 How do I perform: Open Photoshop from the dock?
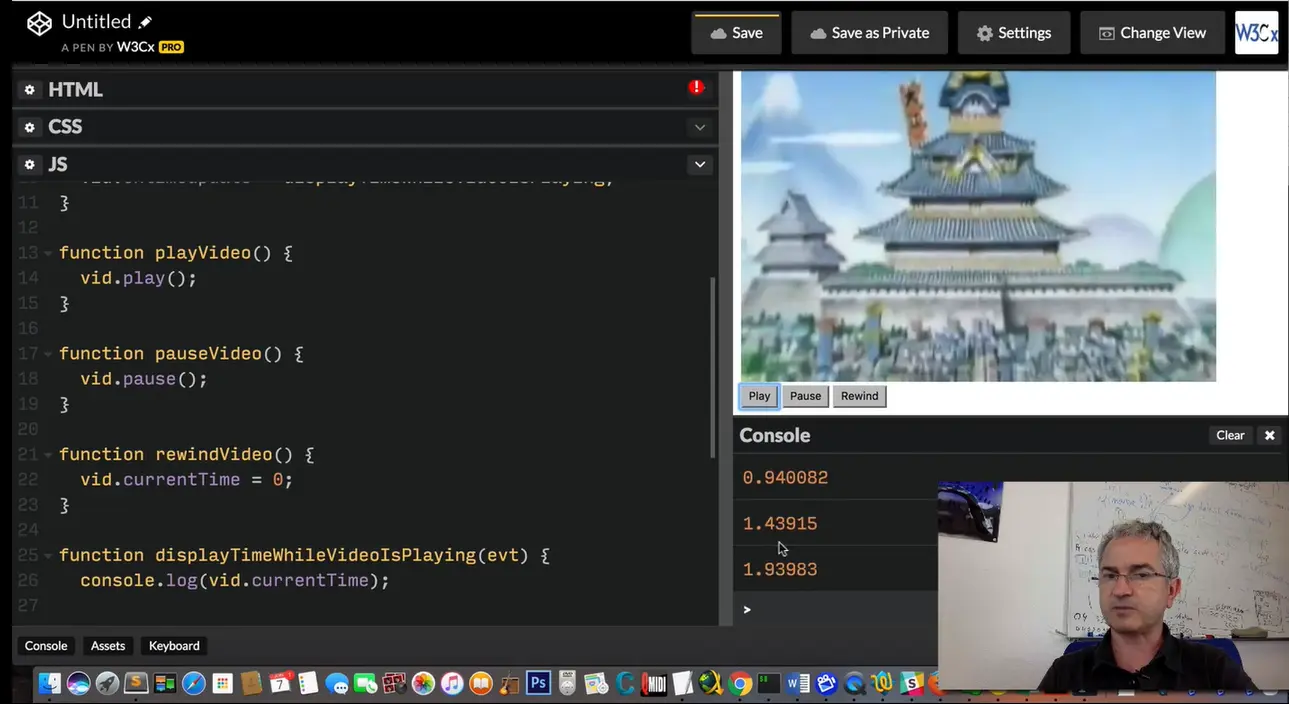538,683
